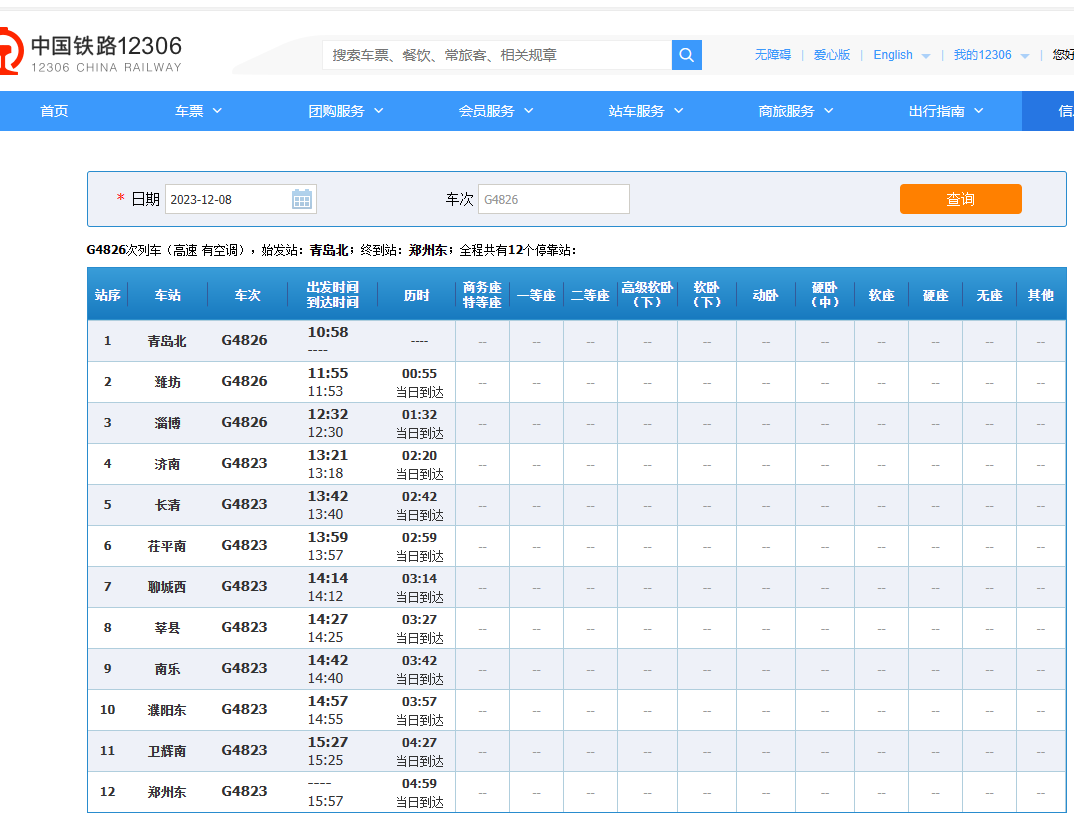Click train number G4826 in 潍坊 row
The image size is (1074, 817).
click(x=244, y=381)
